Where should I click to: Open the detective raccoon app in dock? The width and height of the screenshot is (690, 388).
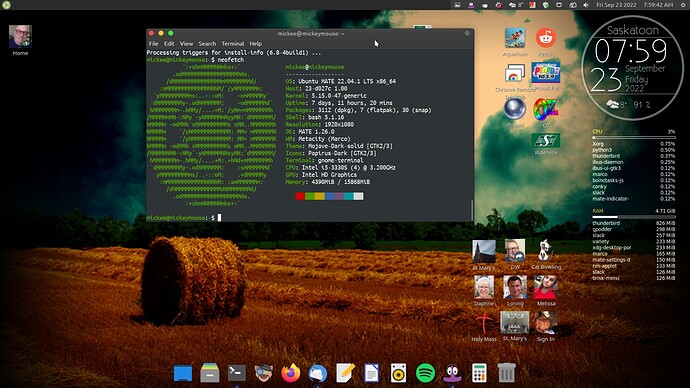tap(264, 373)
